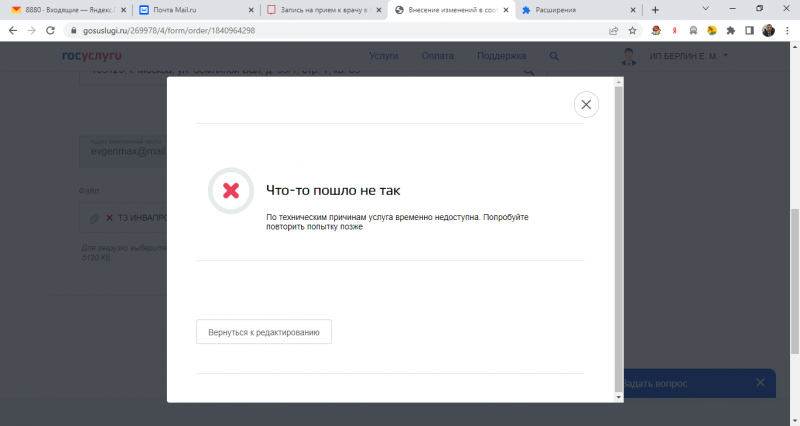Close the 'Задать вопрос' chat widget
This screenshot has width=800, height=426.
[x=760, y=382]
